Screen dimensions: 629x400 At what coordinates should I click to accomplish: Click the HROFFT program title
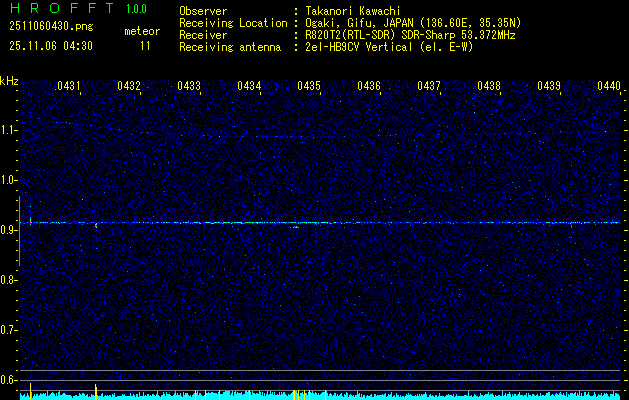point(57,10)
